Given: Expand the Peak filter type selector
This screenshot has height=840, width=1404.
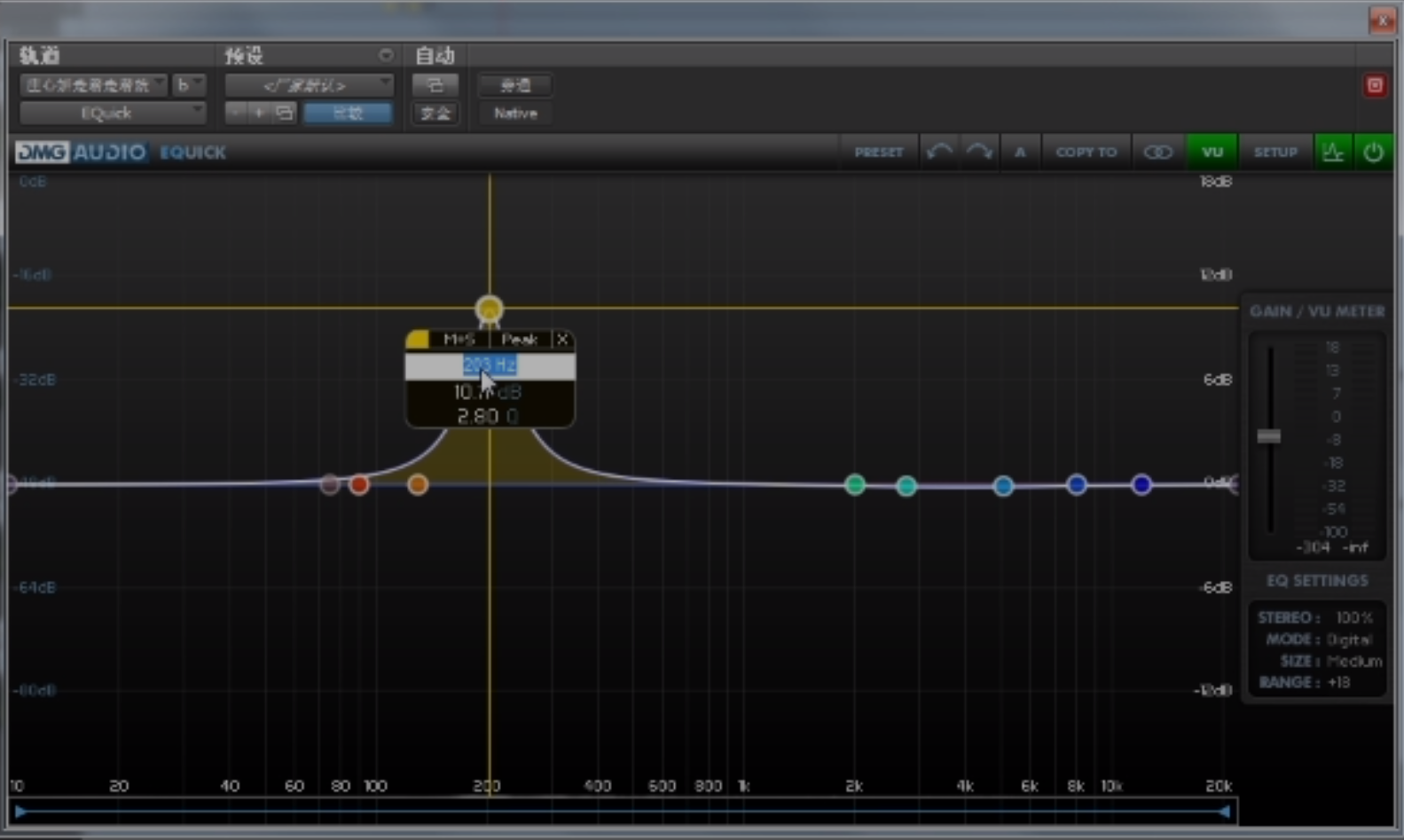Looking at the screenshot, I should tap(519, 340).
